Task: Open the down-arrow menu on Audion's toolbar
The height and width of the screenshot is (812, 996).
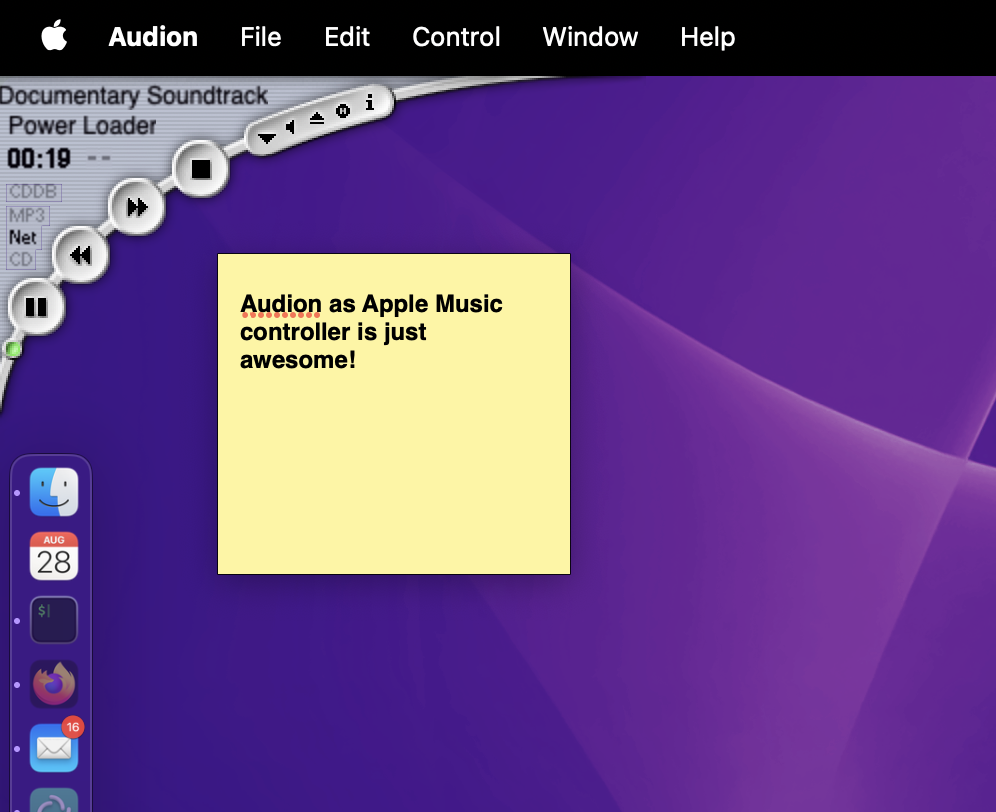Action: coord(267,138)
